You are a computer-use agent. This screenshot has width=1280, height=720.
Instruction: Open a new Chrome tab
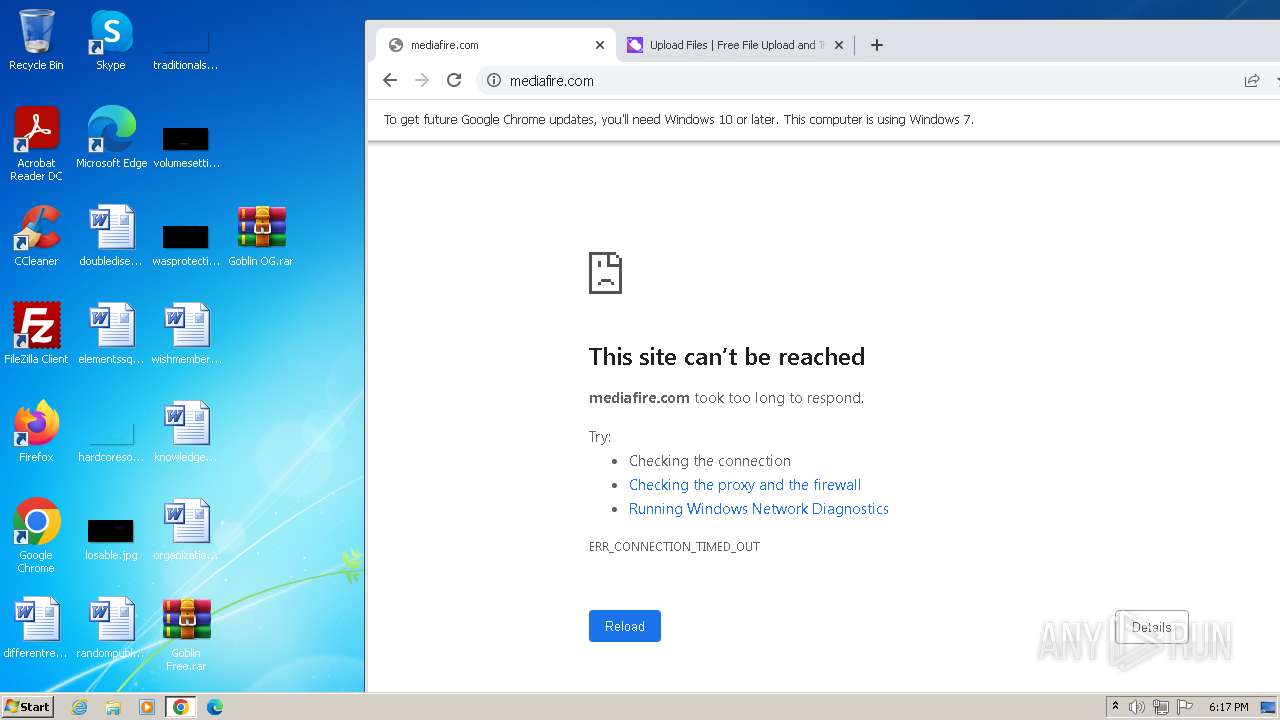pyautogui.click(x=877, y=45)
